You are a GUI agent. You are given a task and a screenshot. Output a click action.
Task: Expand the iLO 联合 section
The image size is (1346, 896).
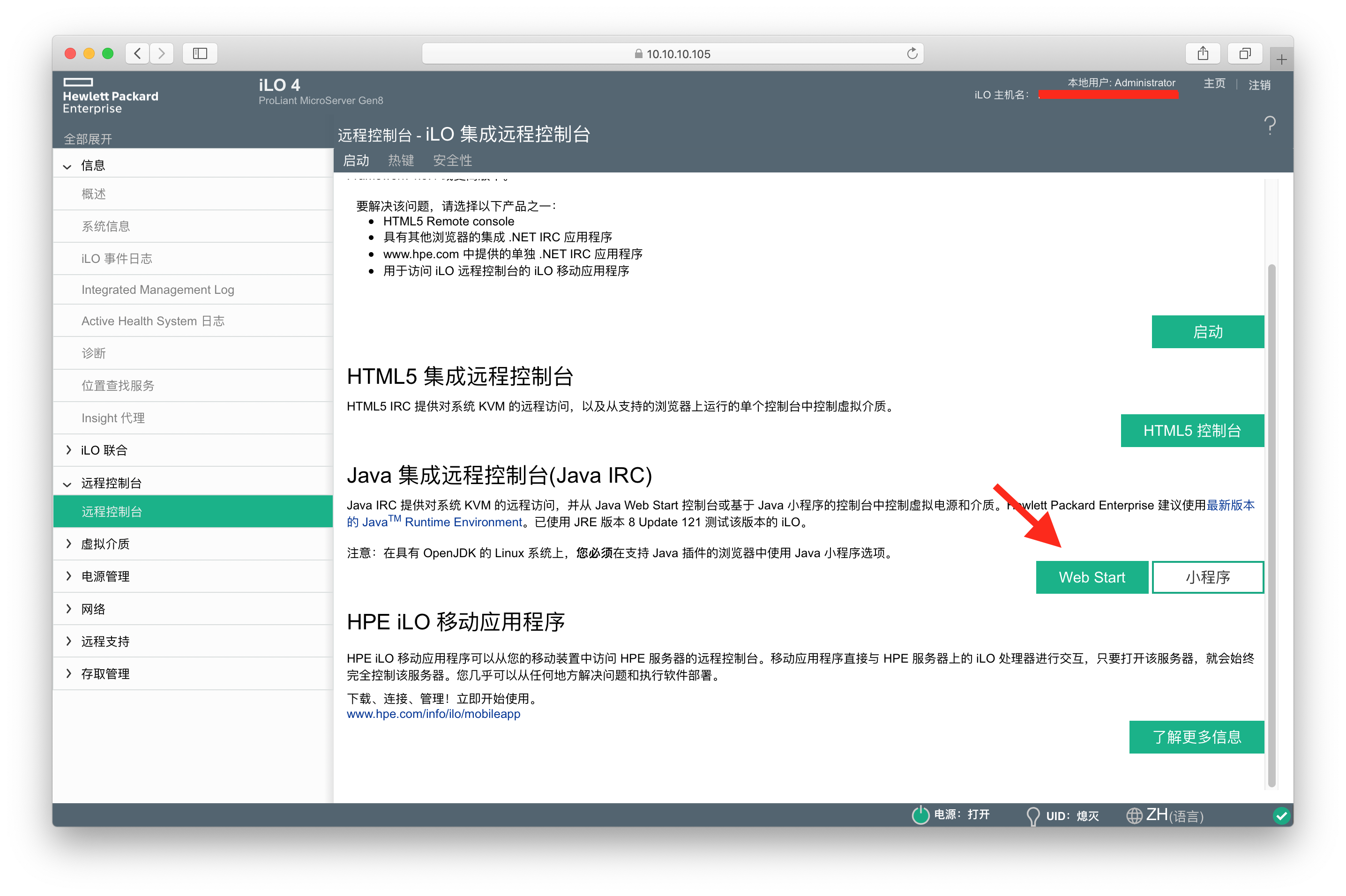tap(68, 450)
